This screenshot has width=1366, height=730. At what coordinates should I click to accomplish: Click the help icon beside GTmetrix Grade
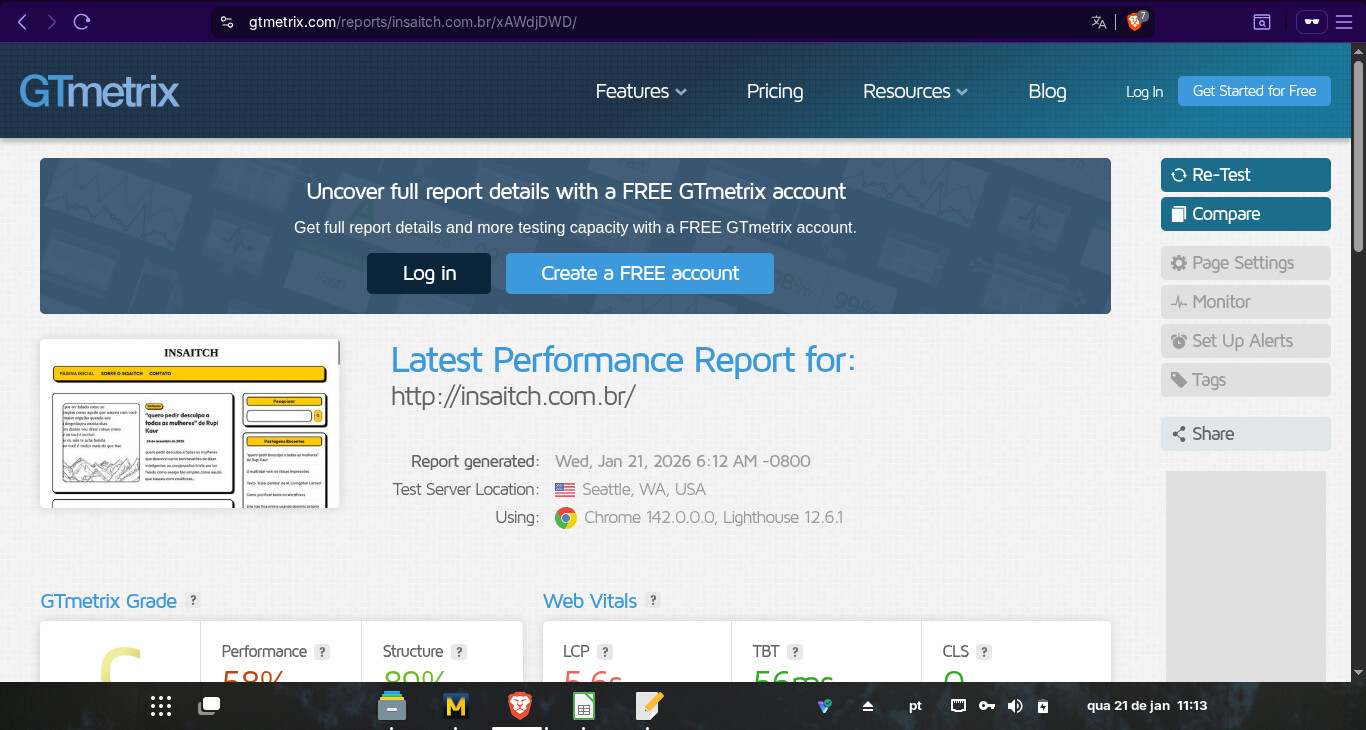(x=194, y=601)
